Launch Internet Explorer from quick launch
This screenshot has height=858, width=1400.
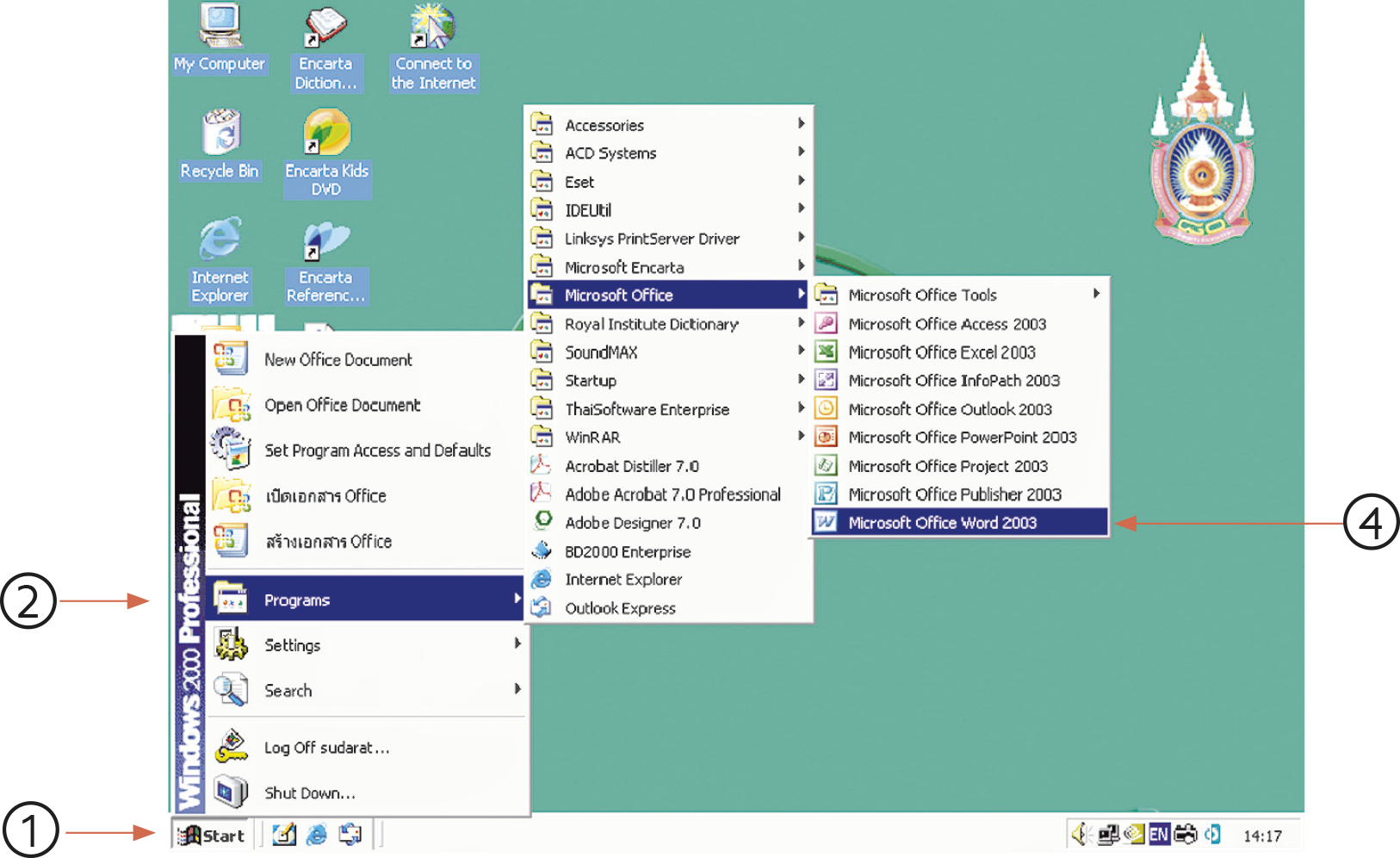317,835
